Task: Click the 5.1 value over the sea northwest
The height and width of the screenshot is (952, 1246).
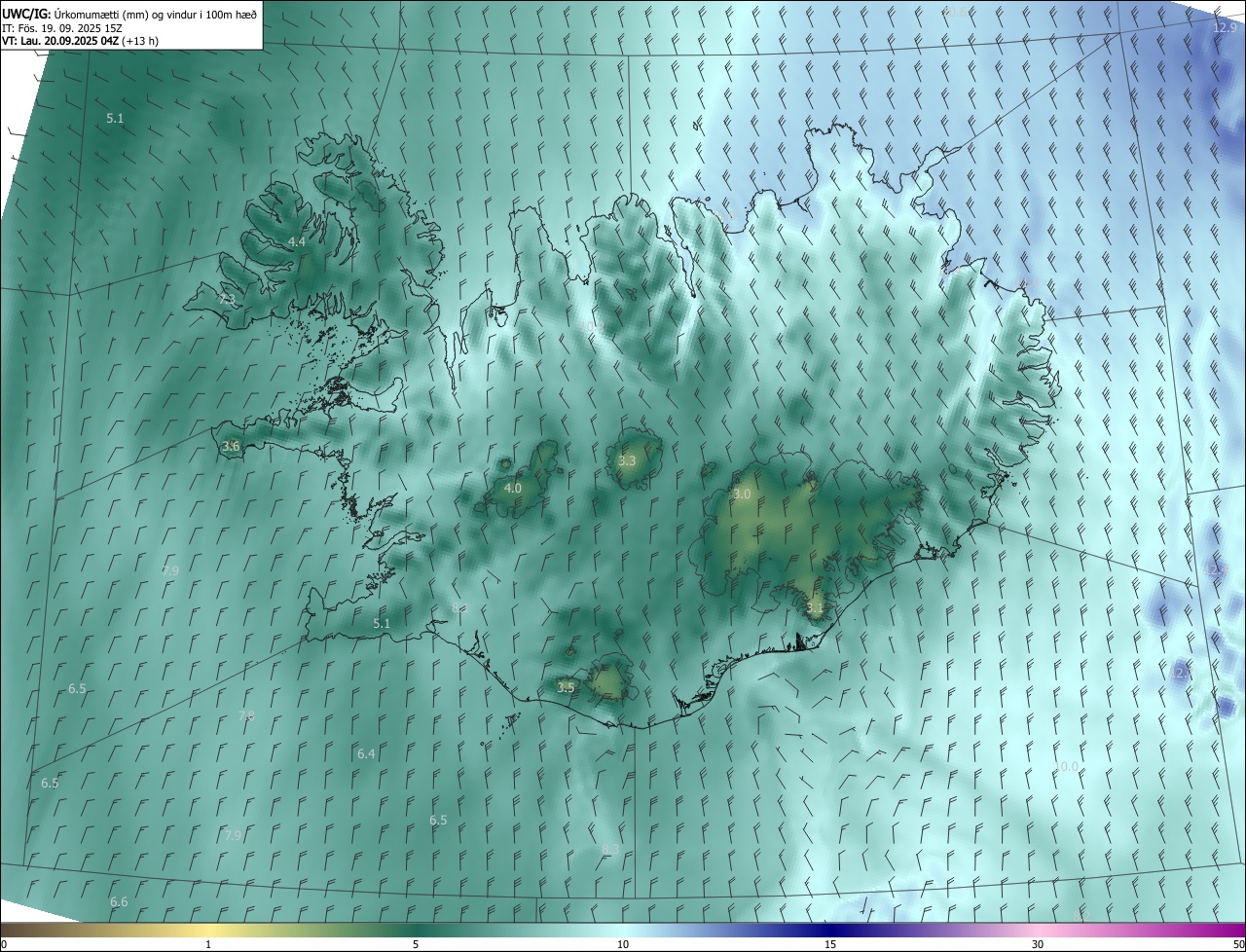Action: pyautogui.click(x=115, y=118)
